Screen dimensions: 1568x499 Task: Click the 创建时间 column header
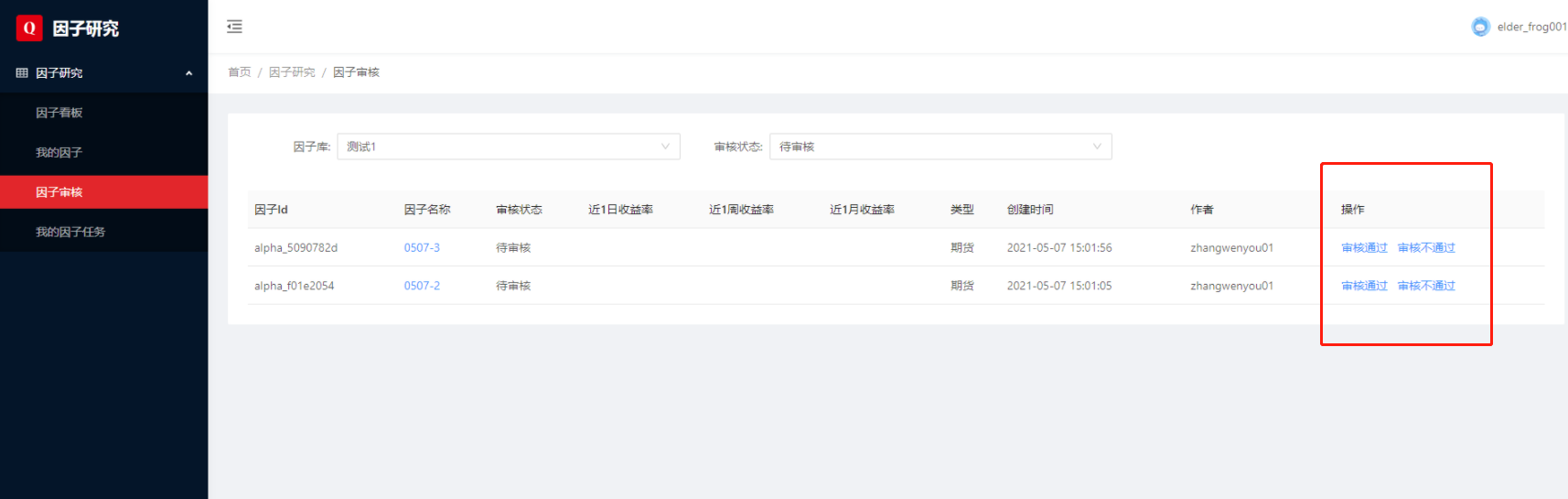pyautogui.click(x=1030, y=210)
